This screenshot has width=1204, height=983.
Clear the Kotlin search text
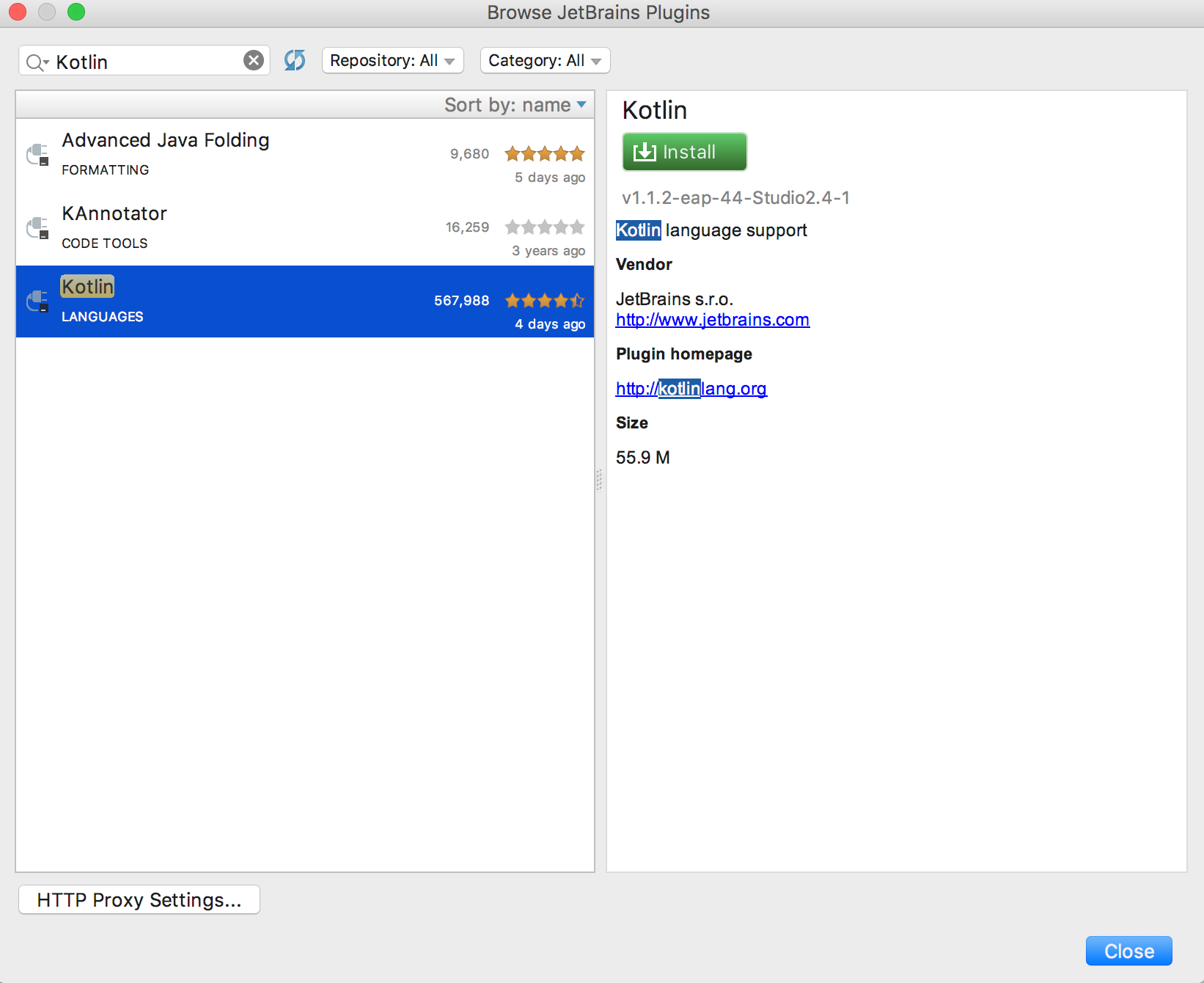tap(254, 60)
